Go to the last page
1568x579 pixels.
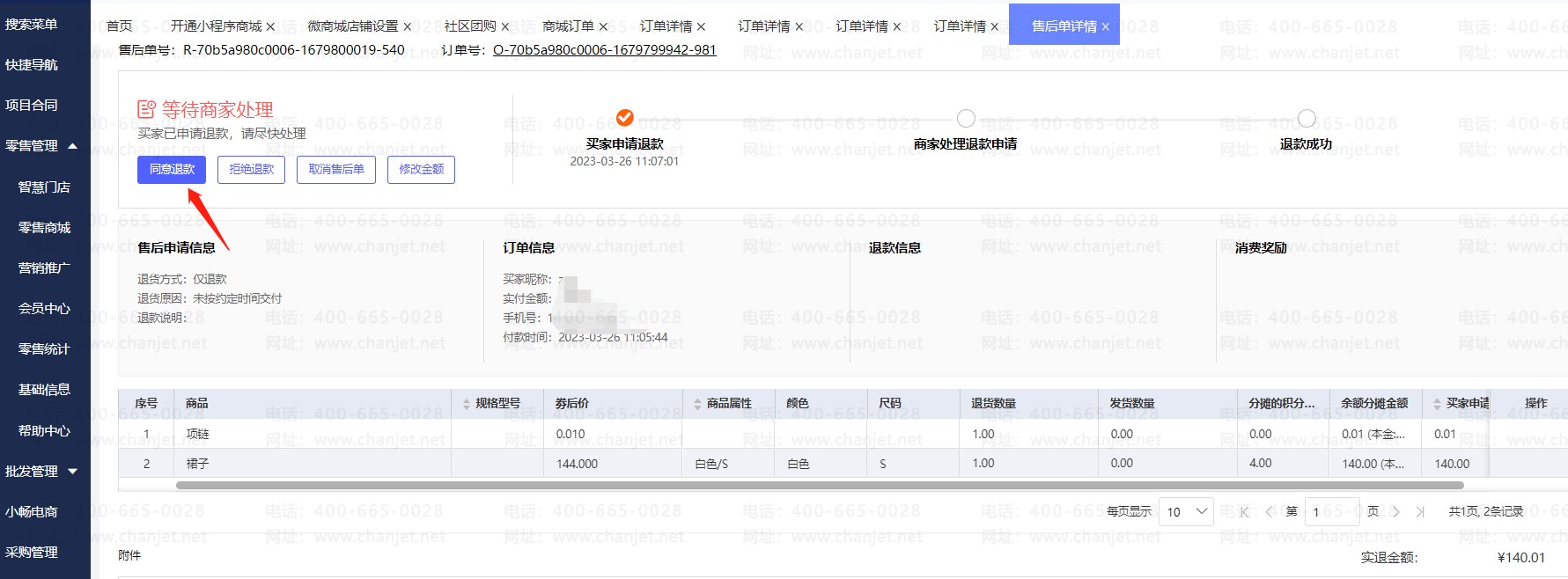(x=1420, y=512)
